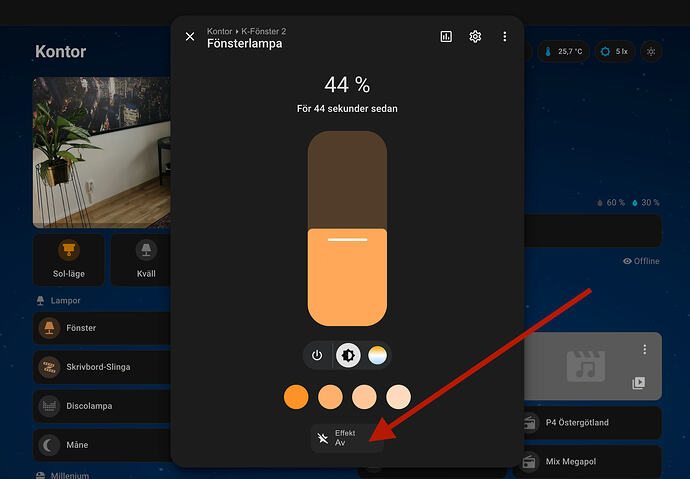
Task: Click the 30 % humidity reading
Action: 646,203
